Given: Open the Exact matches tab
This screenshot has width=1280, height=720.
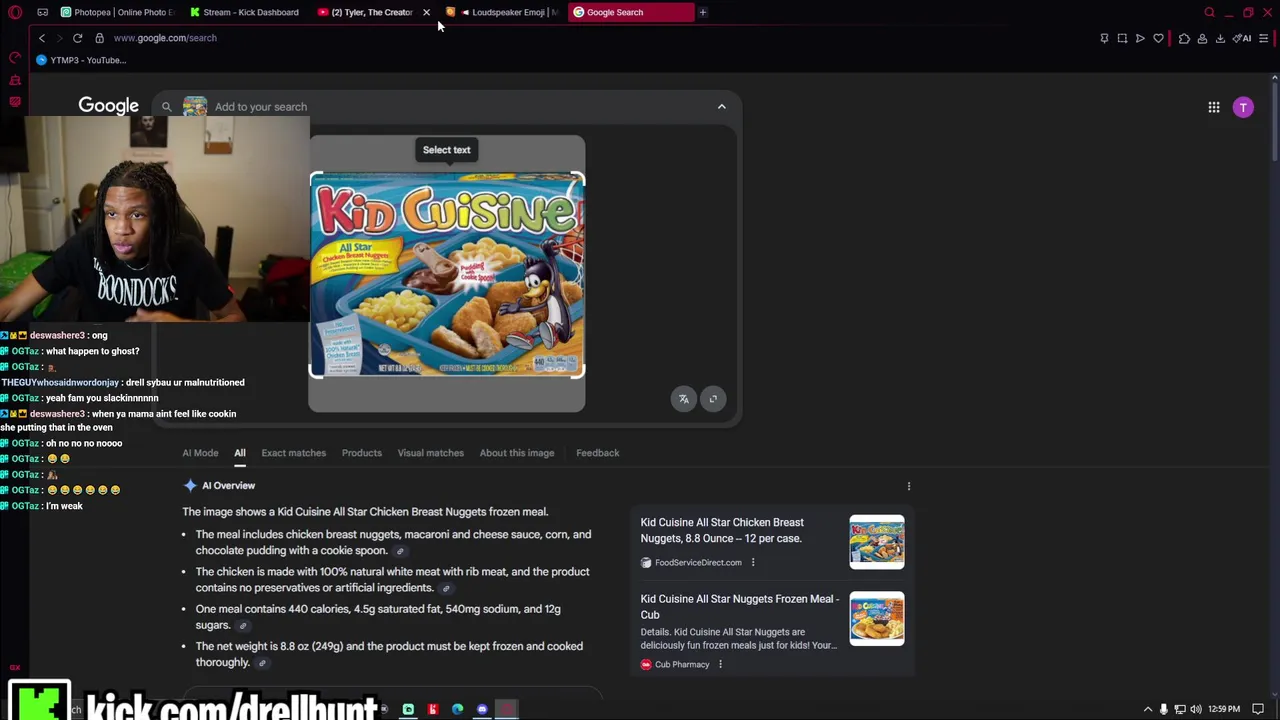Looking at the screenshot, I should 293,453.
